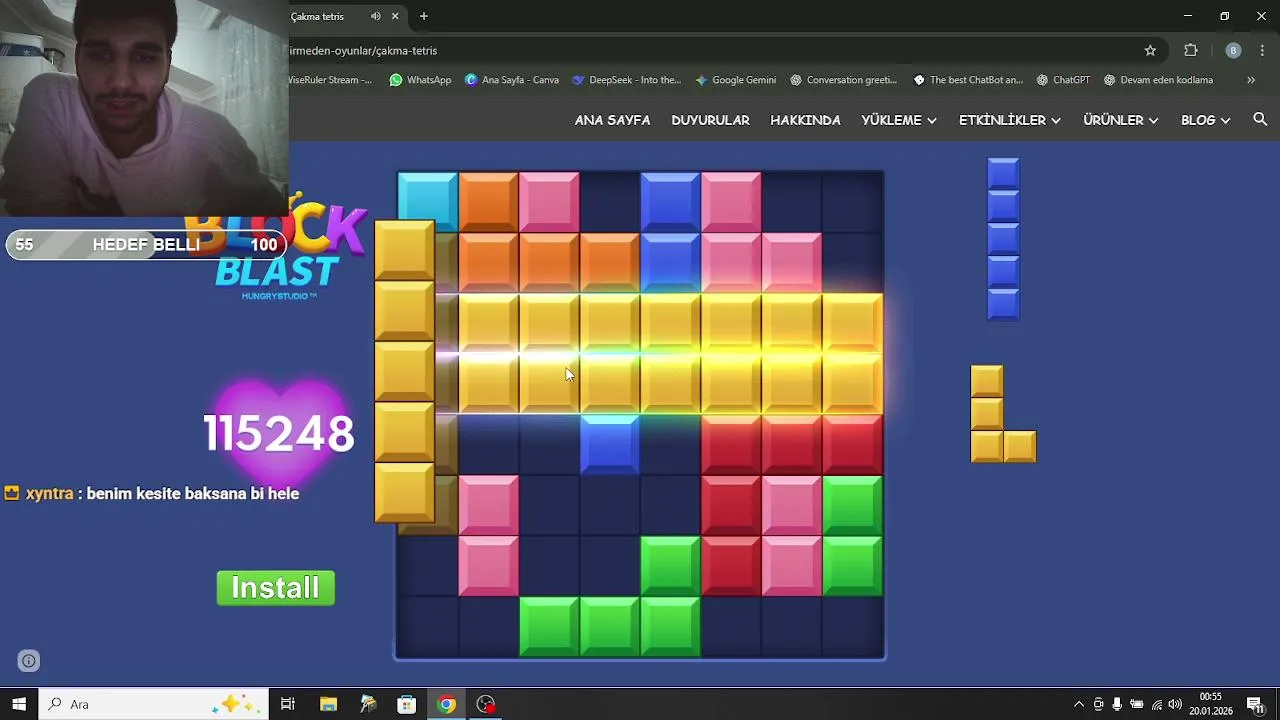Screen dimensions: 1280x720
Task: Open the Chrome profile avatar B
Action: [x=1233, y=50]
